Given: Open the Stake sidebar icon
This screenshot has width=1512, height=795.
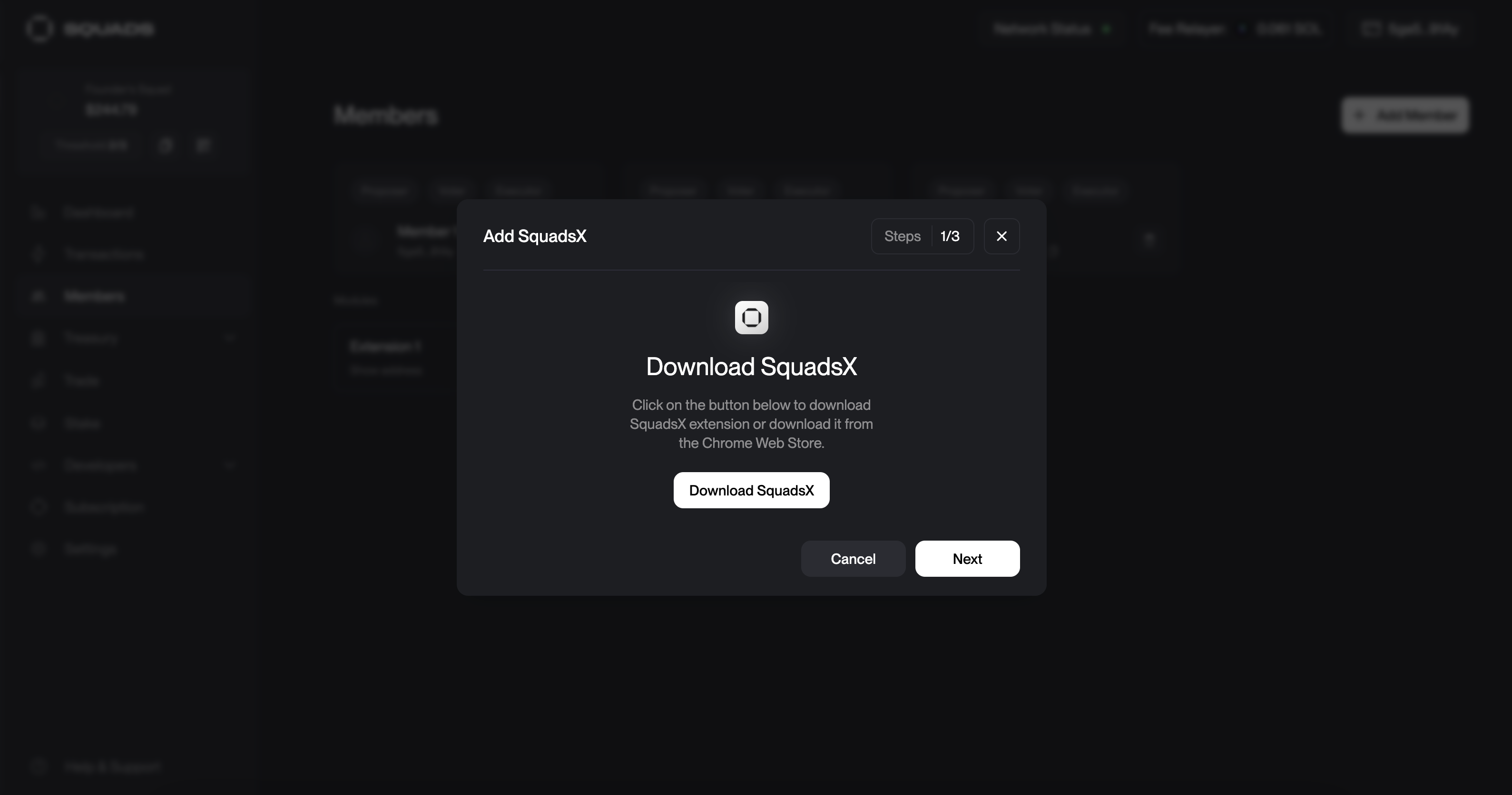Looking at the screenshot, I should [x=38, y=423].
